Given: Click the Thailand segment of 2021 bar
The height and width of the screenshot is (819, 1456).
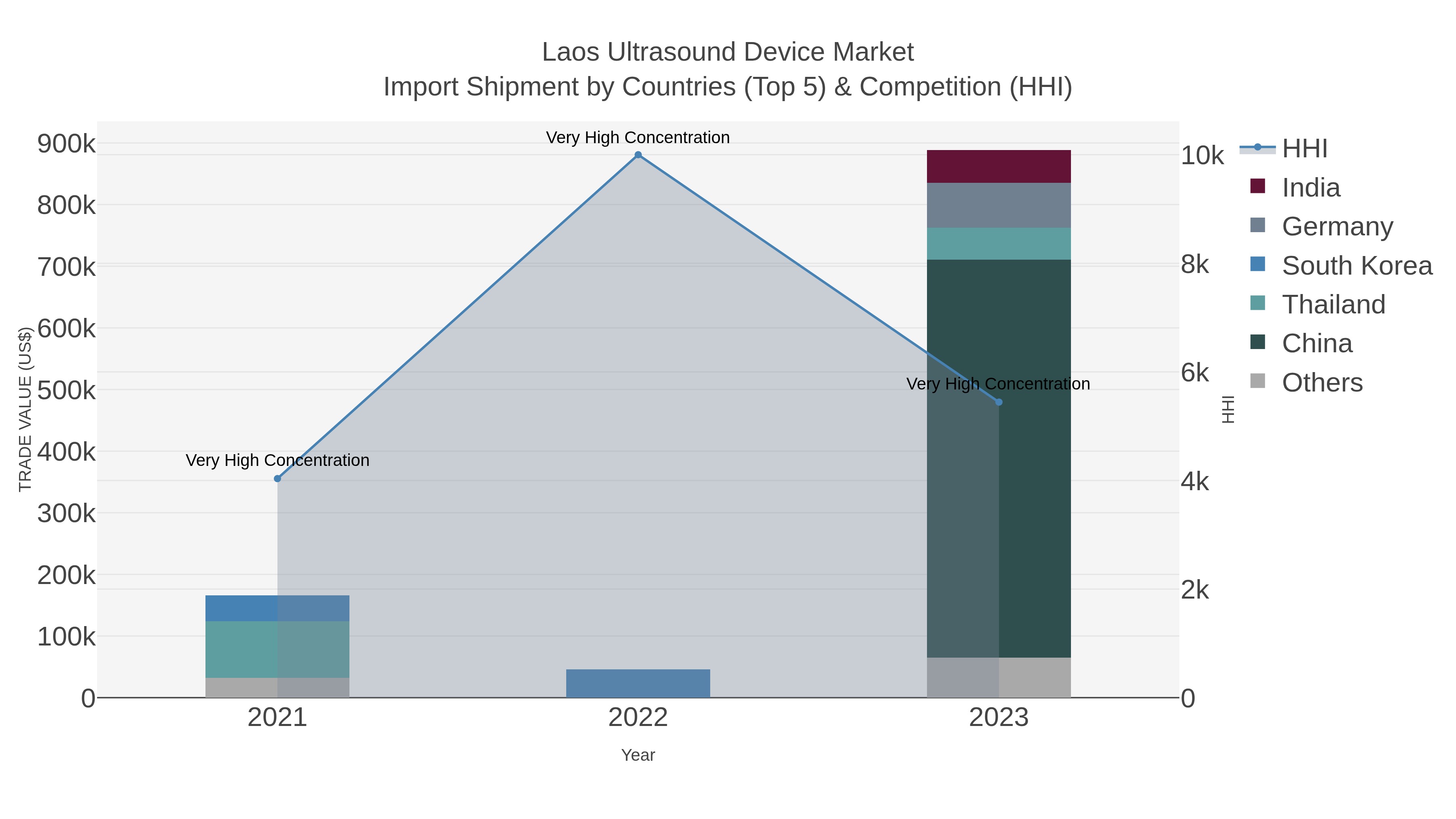Looking at the screenshot, I should (277, 650).
